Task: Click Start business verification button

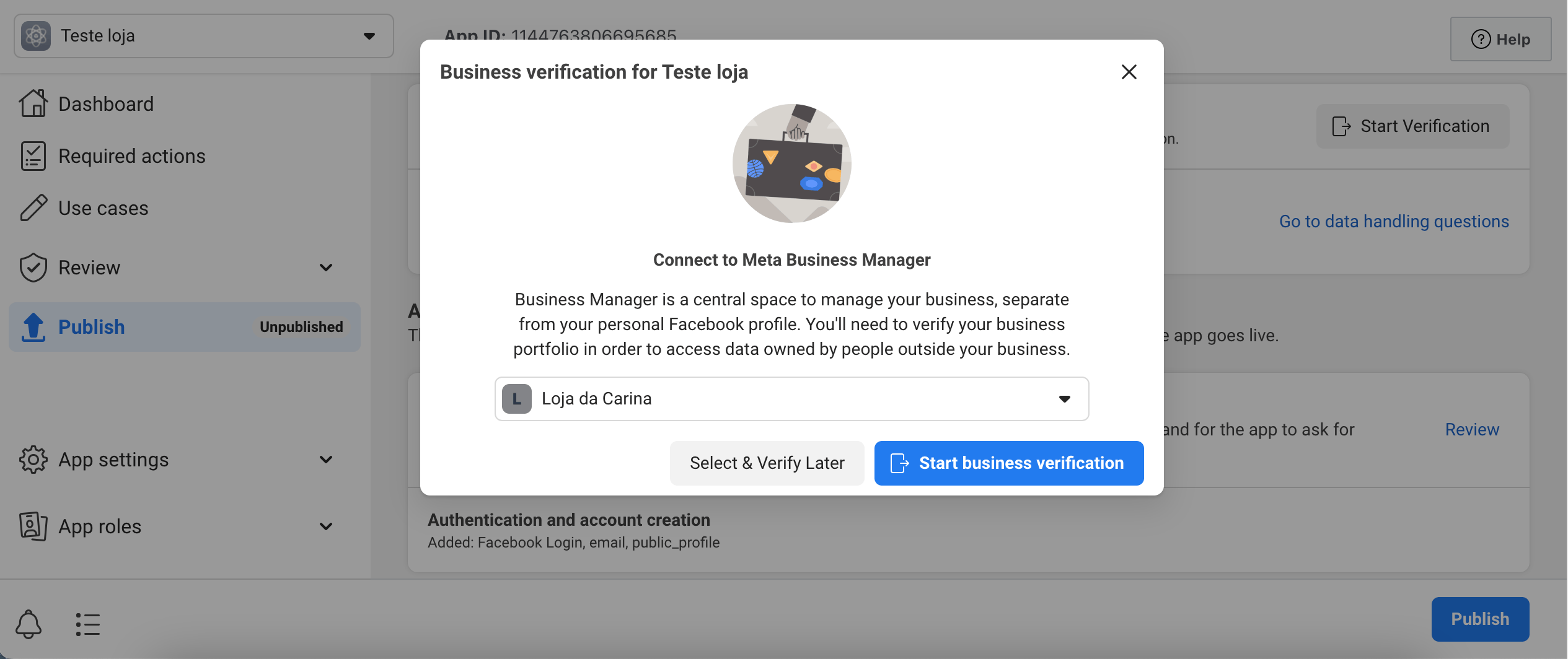Action: click(1008, 463)
